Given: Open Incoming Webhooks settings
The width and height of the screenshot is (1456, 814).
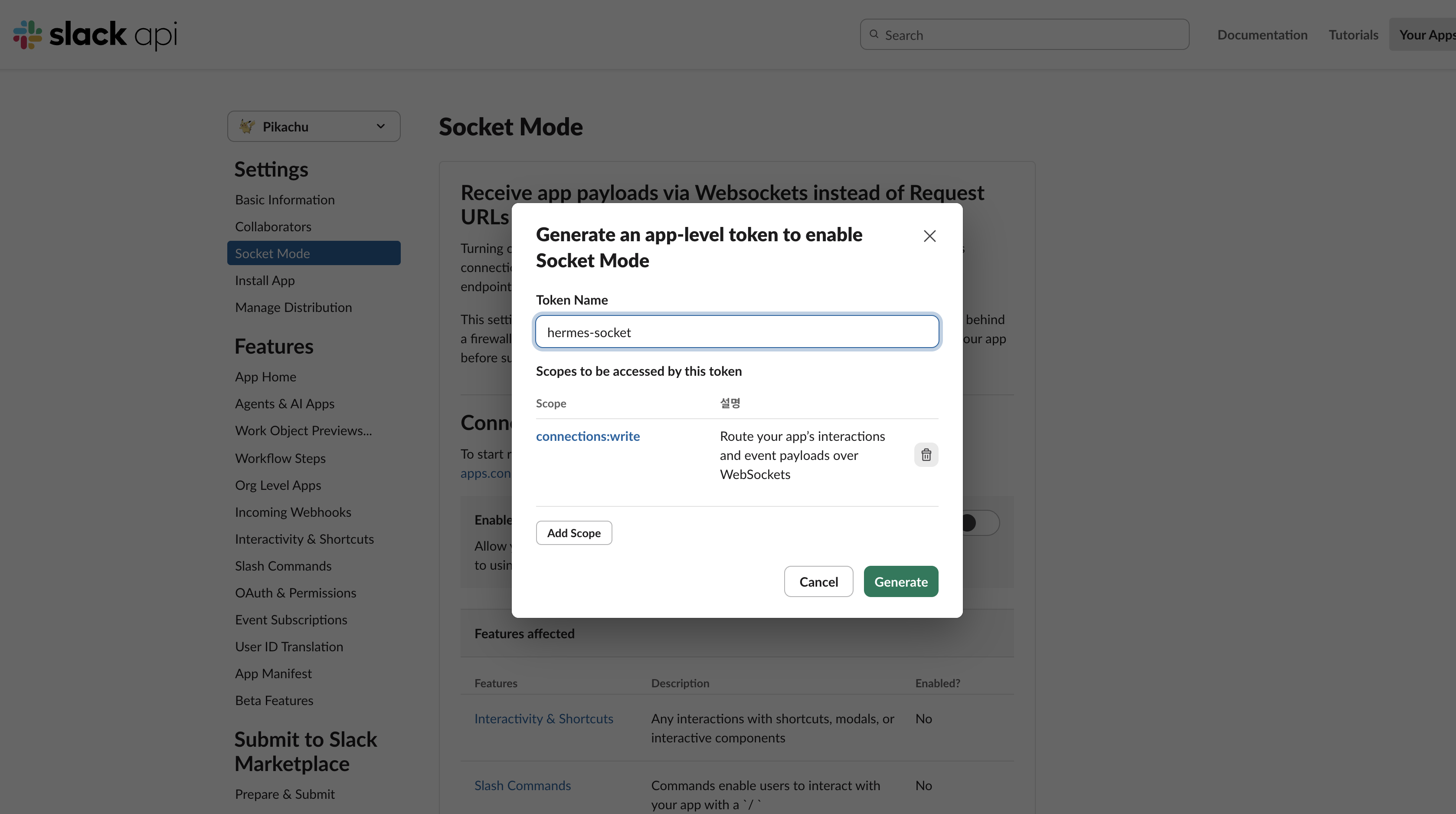Looking at the screenshot, I should click(293, 512).
